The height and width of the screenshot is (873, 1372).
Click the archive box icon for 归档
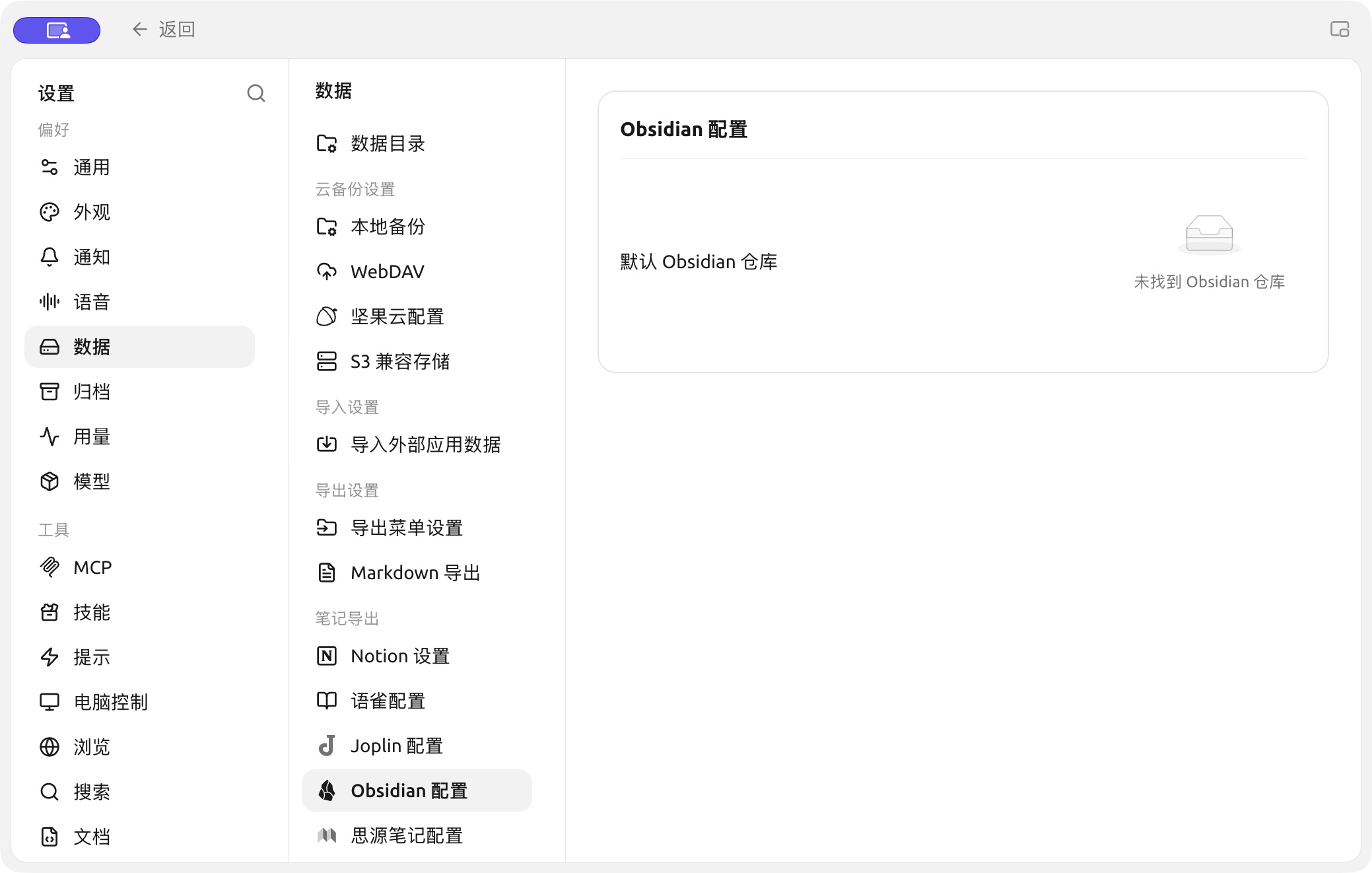pos(50,392)
